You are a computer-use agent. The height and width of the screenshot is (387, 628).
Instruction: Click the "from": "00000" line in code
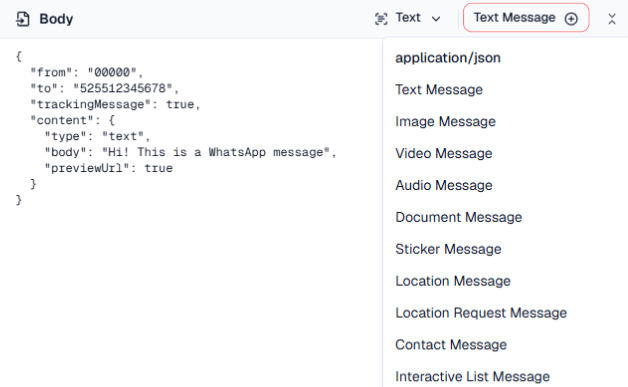pyautogui.click(x=87, y=73)
